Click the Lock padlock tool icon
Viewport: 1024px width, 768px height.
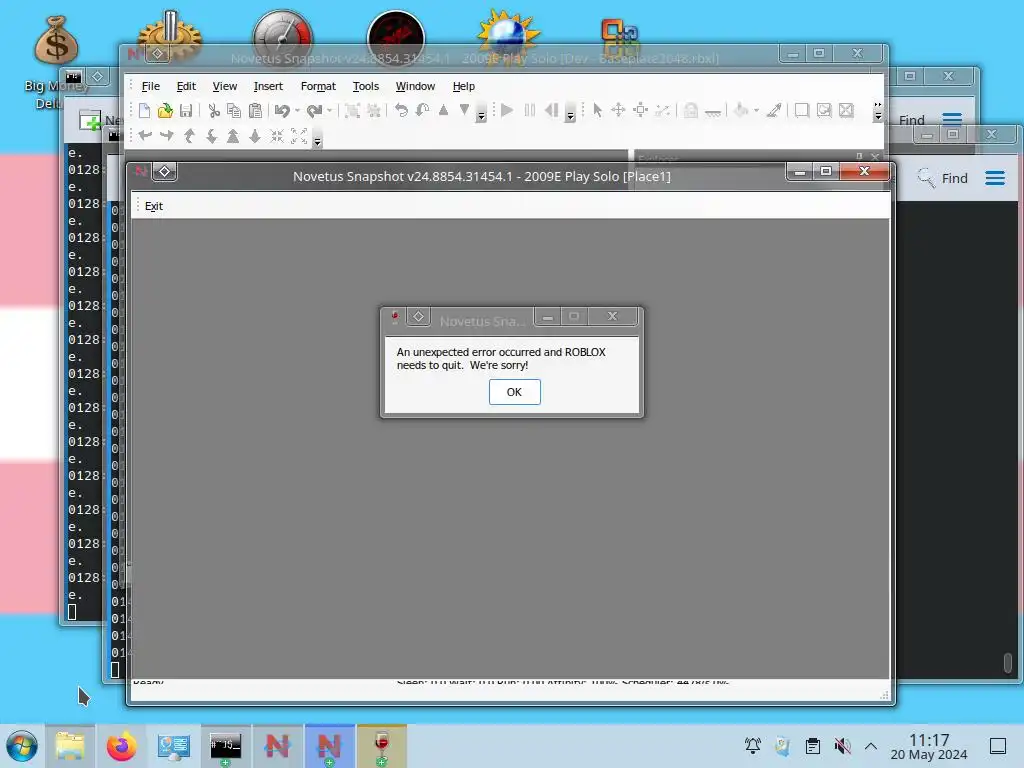[x=691, y=110]
